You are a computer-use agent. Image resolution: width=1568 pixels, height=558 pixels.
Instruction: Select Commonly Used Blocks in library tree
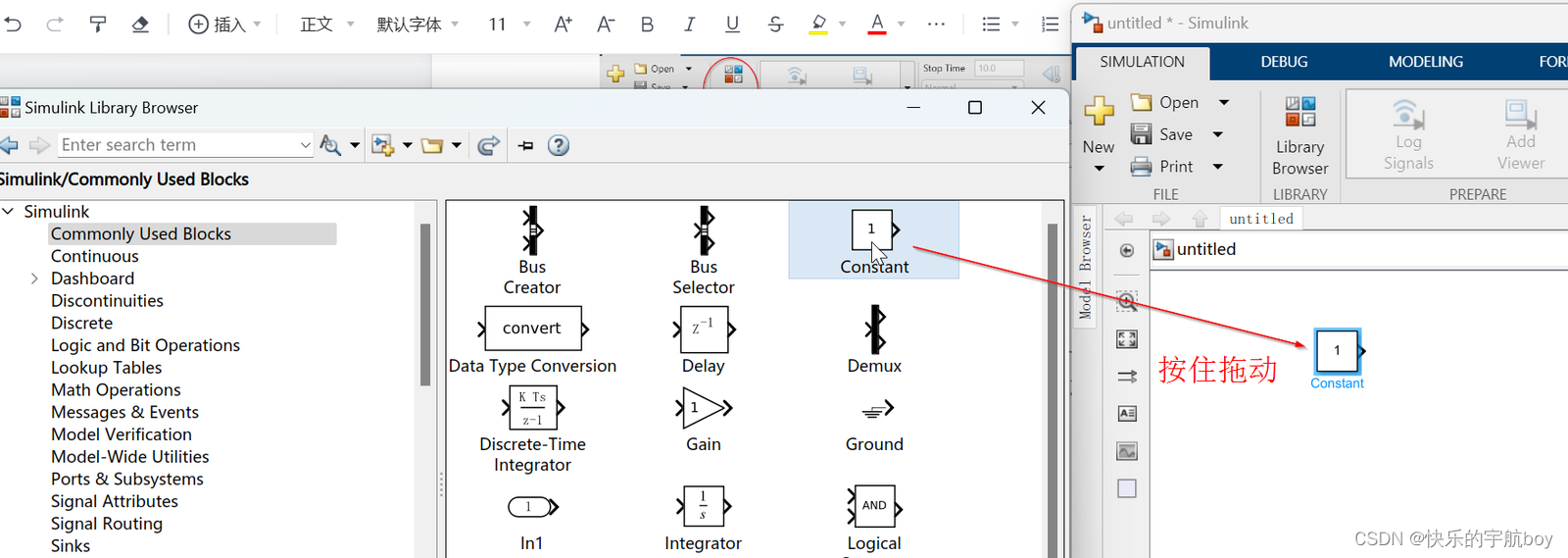141,233
